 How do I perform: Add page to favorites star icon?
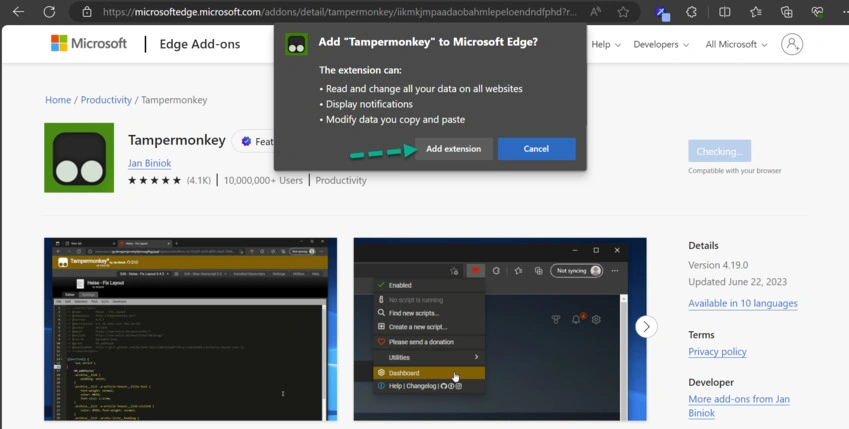point(623,11)
